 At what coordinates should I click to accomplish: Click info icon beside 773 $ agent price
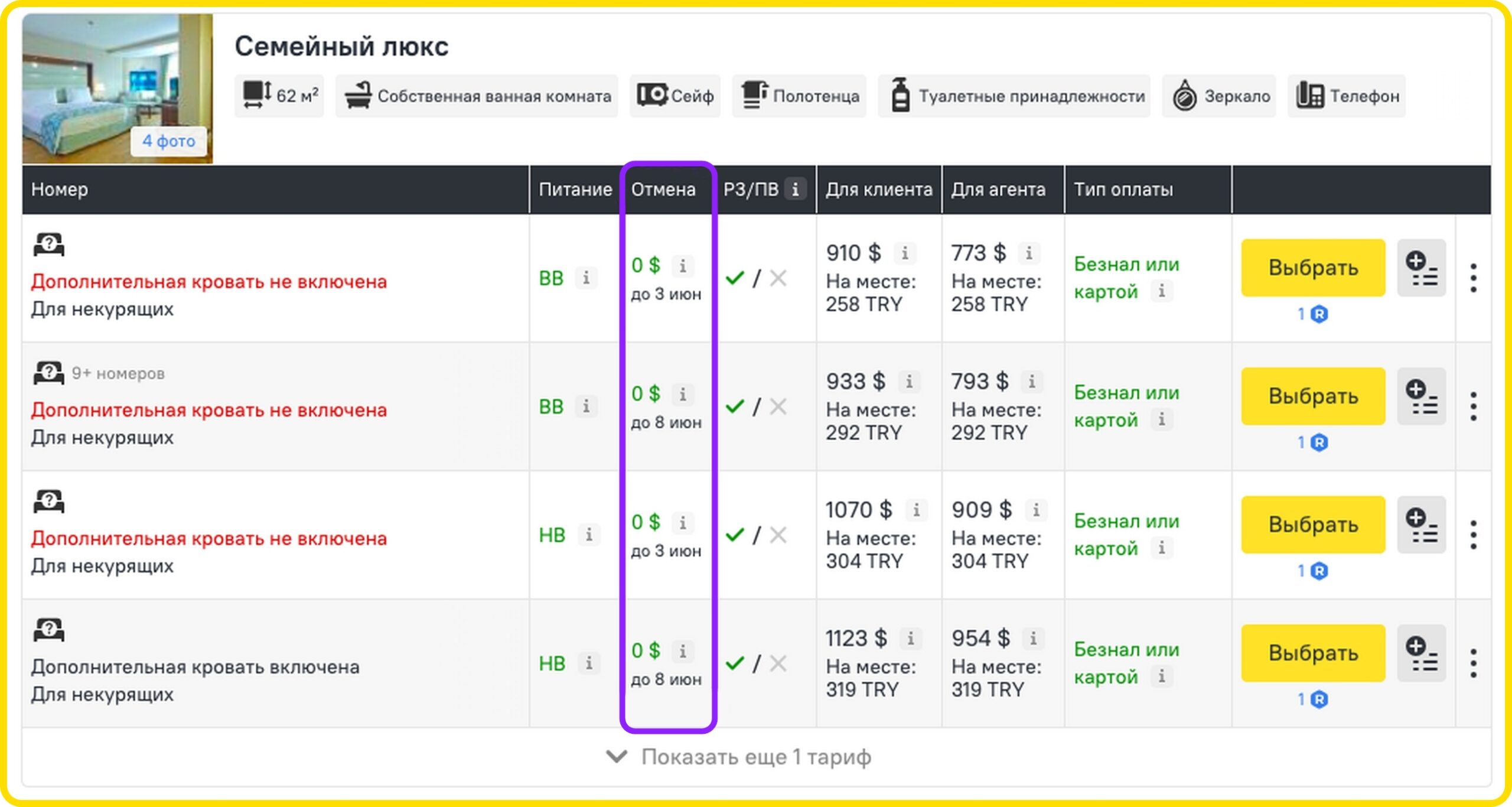[1029, 253]
